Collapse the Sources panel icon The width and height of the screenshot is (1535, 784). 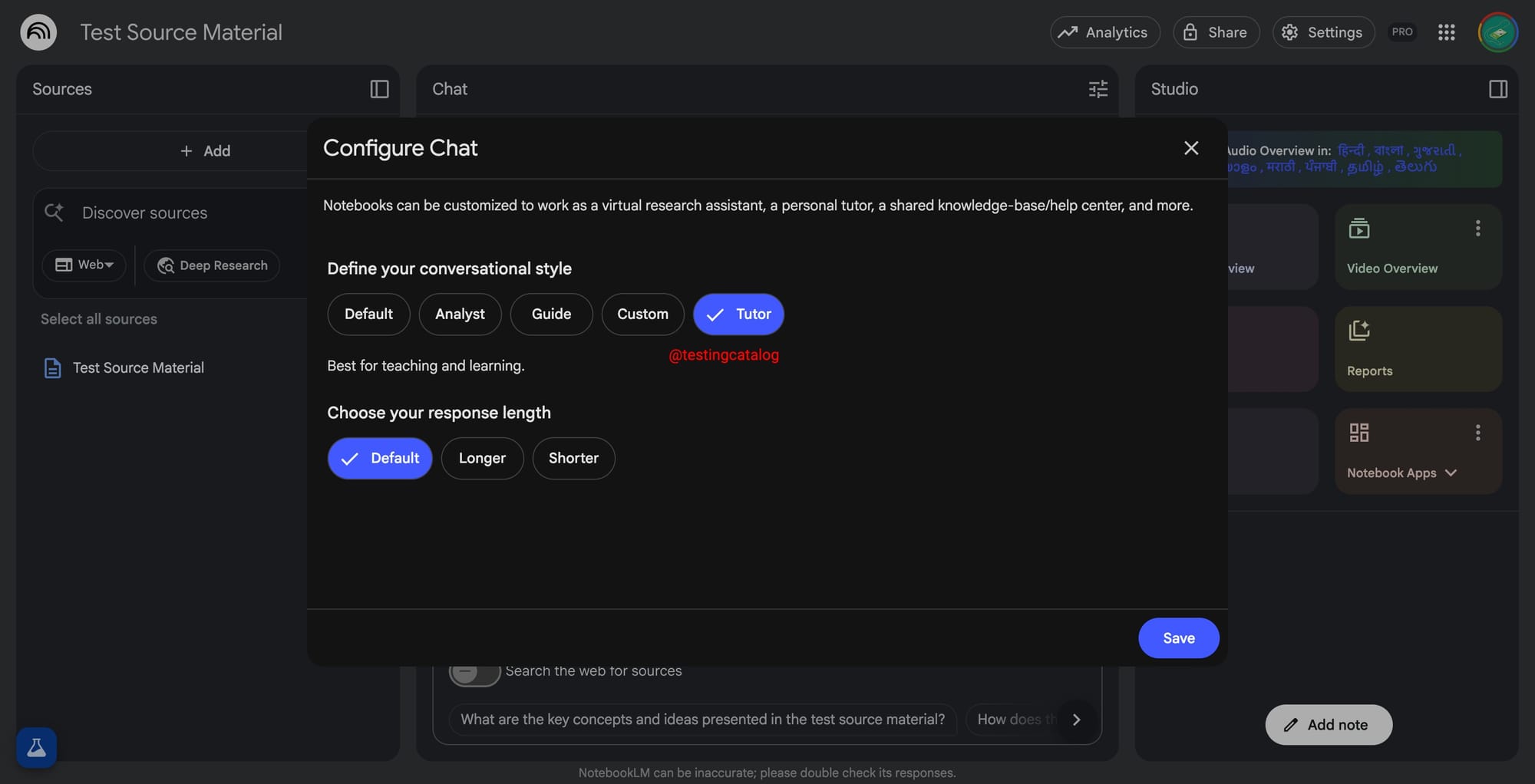click(x=379, y=89)
